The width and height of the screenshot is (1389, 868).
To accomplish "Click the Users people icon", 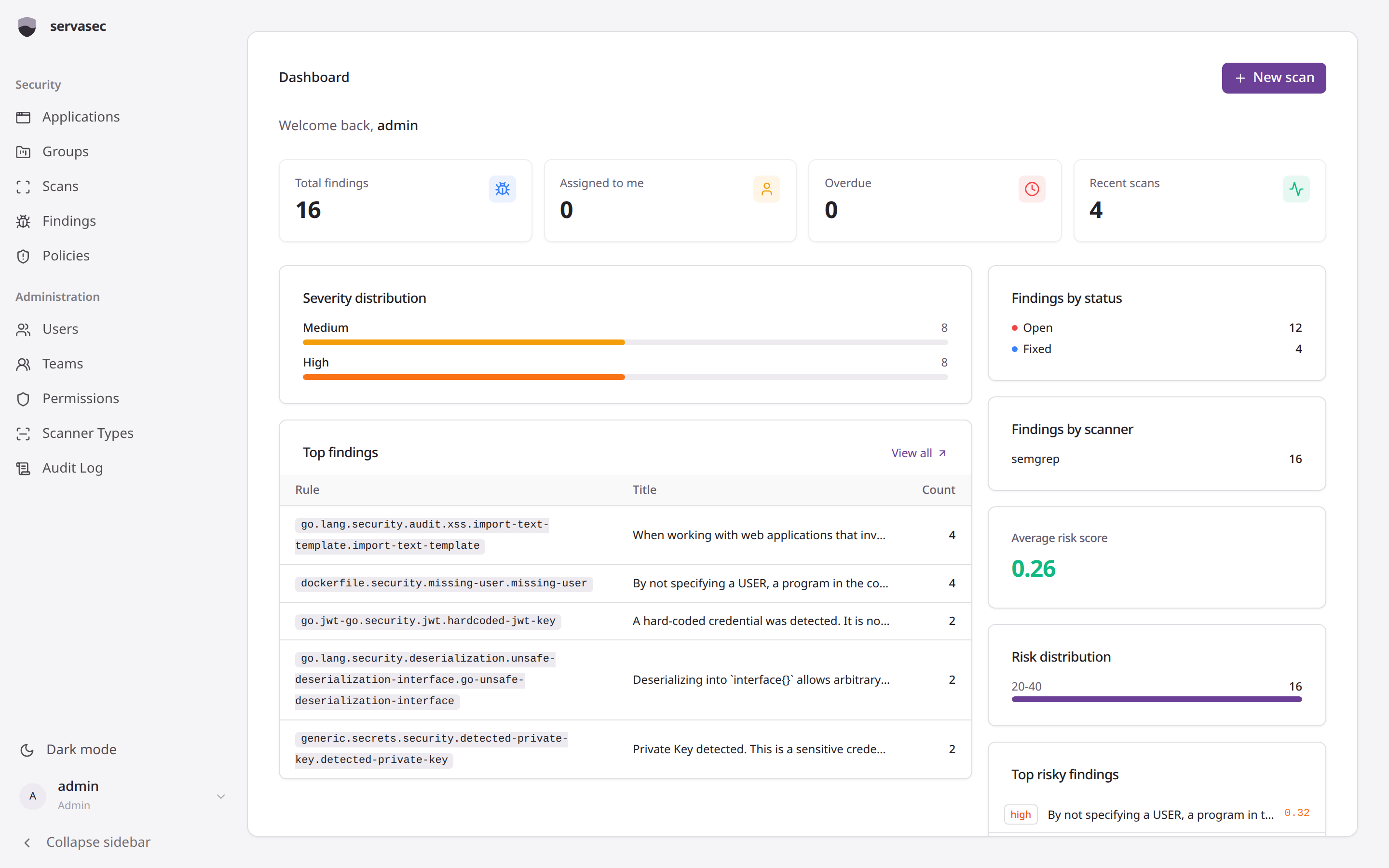I will coord(23,329).
